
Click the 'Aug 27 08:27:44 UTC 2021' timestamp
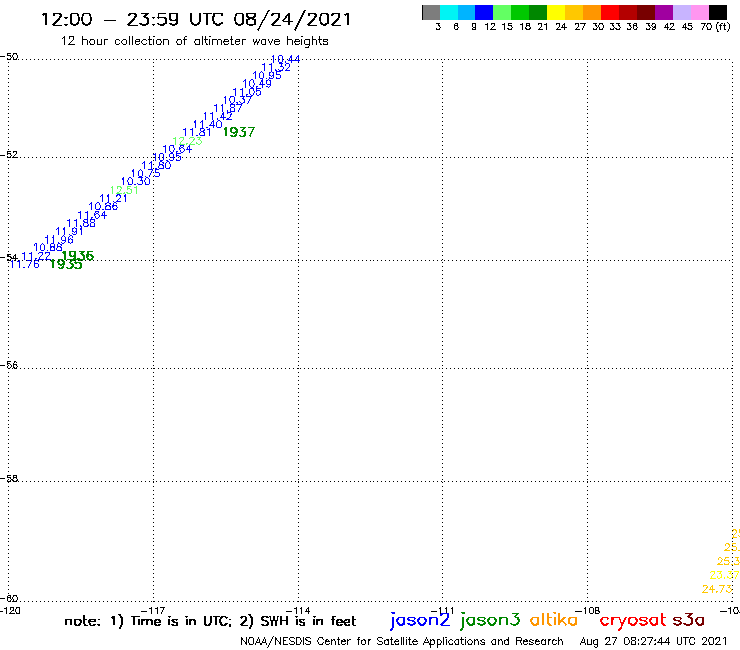pos(654,642)
